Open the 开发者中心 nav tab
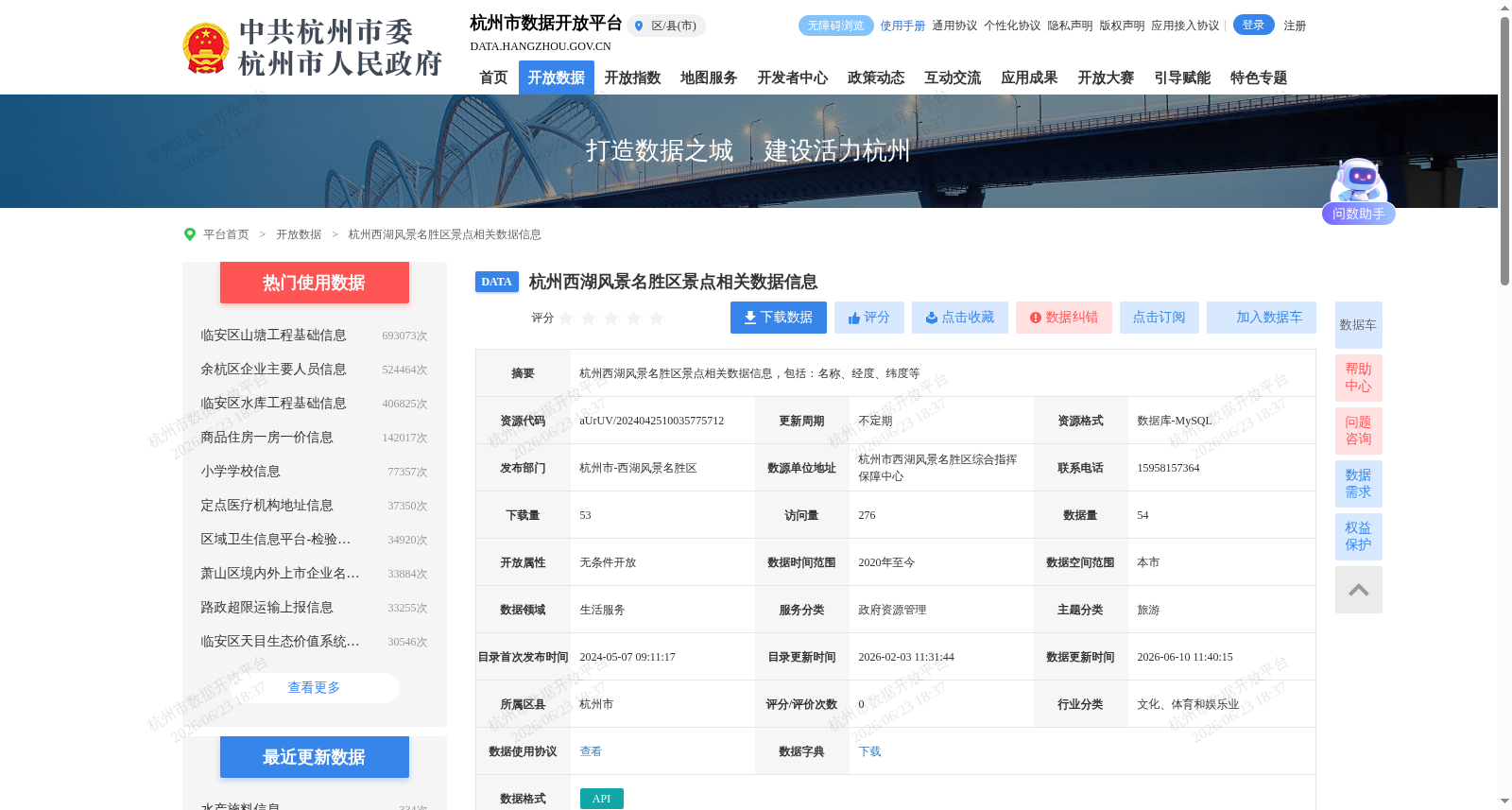1512x810 pixels. coord(792,78)
